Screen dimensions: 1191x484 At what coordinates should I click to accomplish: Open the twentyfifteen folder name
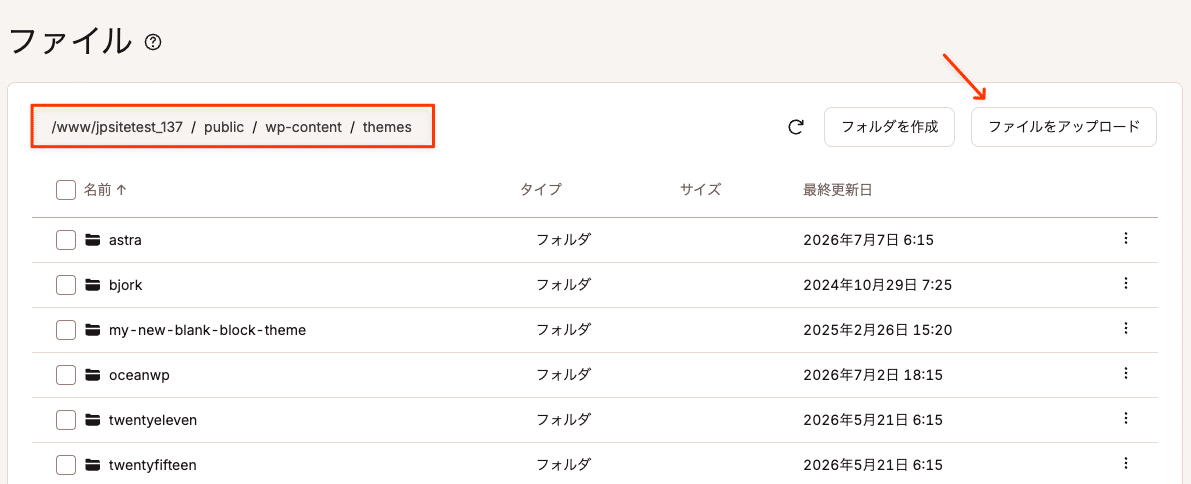pyautogui.click(x=154, y=465)
